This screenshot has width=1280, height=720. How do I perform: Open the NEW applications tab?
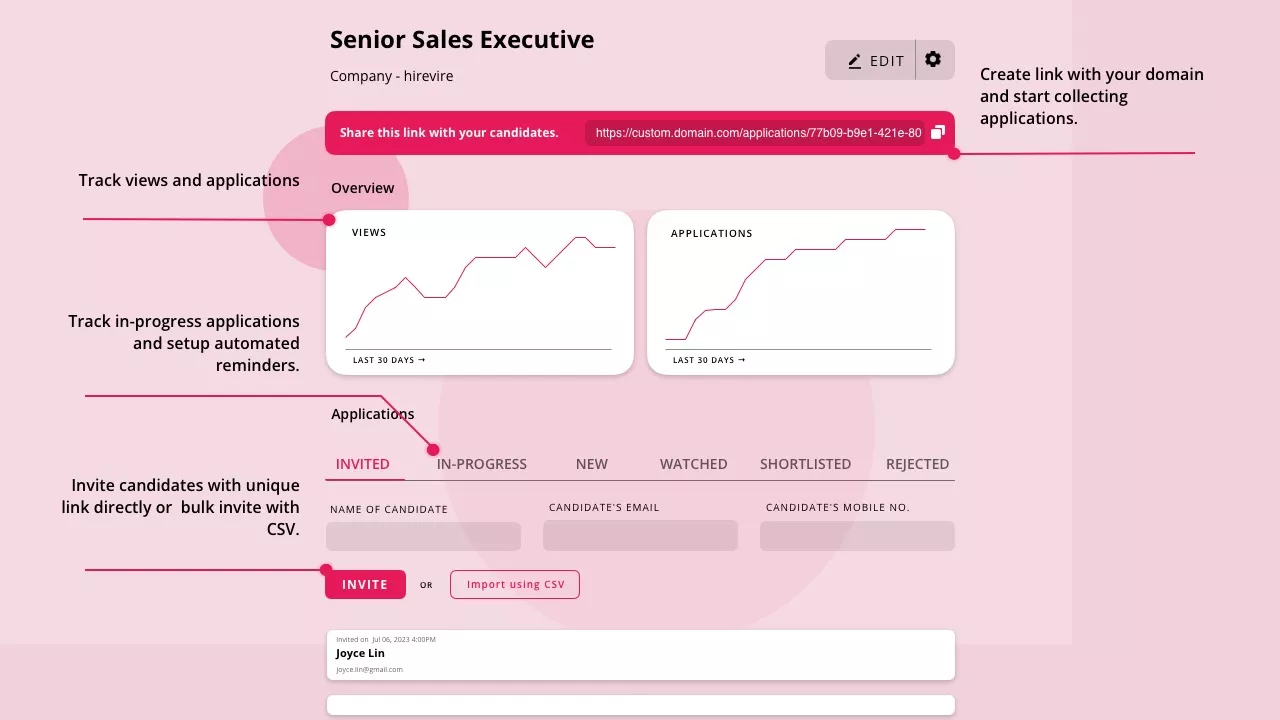592,464
